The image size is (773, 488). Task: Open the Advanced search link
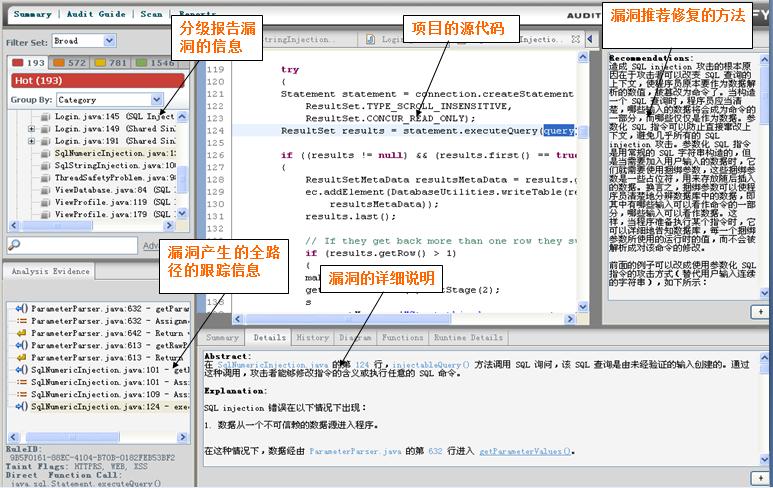151,245
